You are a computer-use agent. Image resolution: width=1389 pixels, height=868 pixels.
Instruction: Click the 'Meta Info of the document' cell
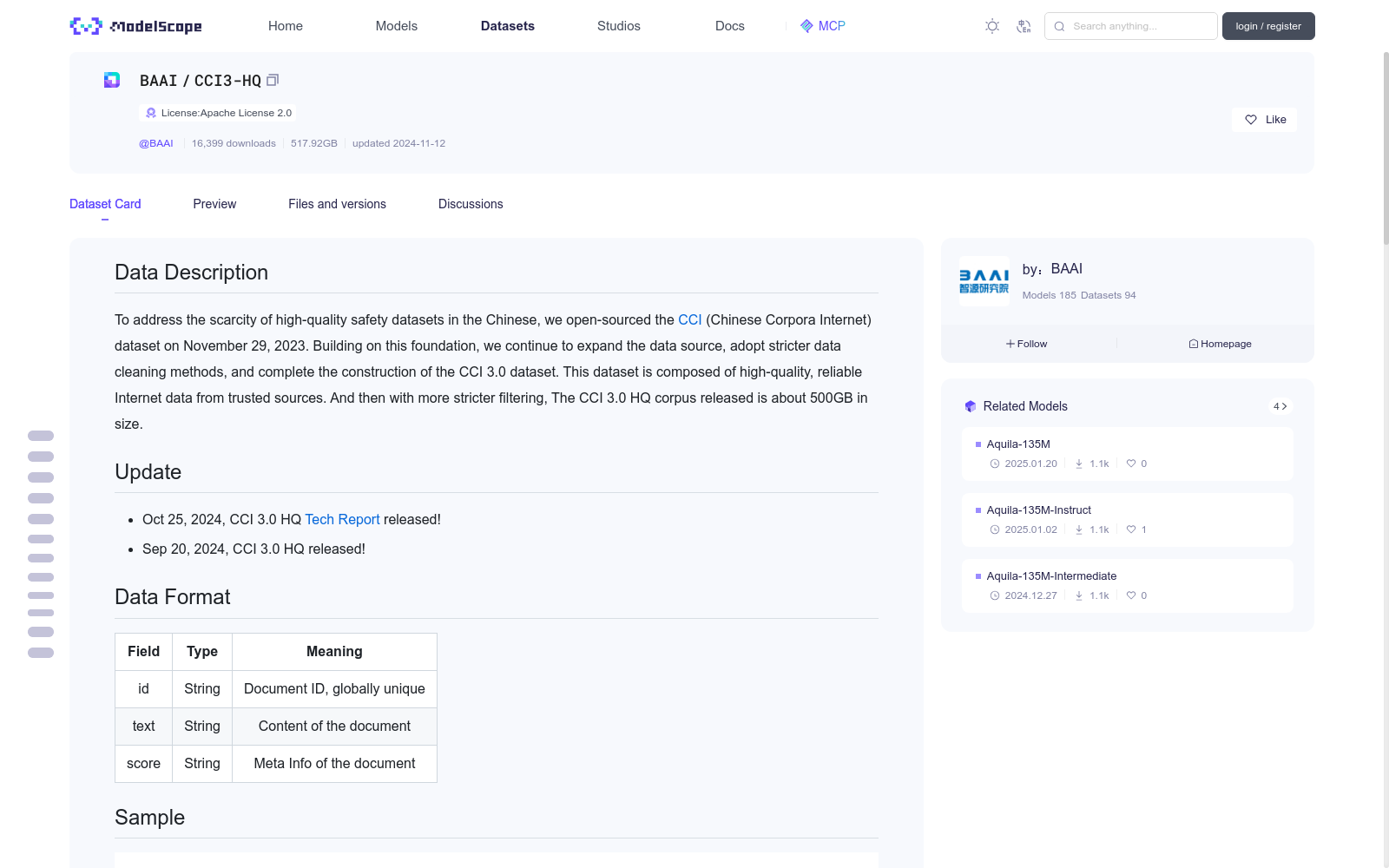click(334, 764)
